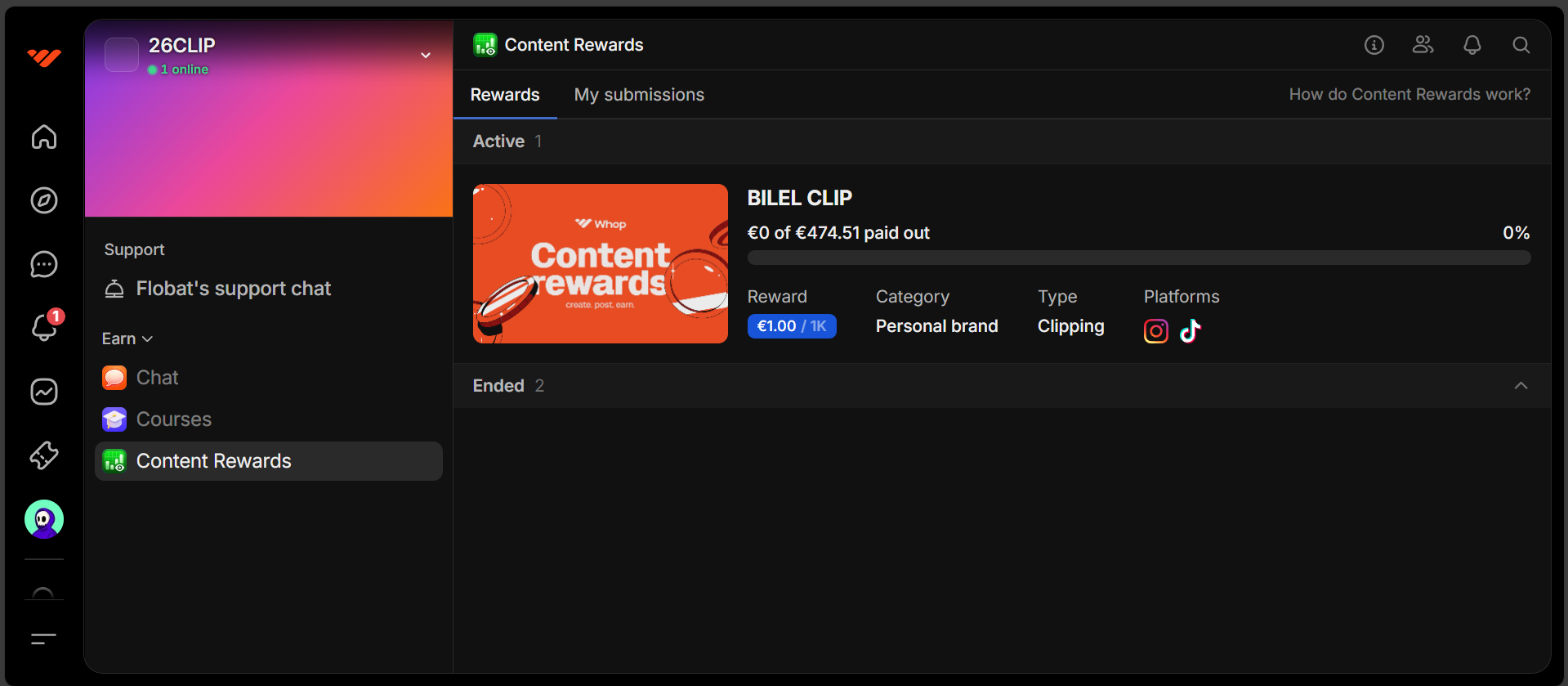Click the 'Personal brand' category value
This screenshot has width=1568, height=686.
coord(937,326)
